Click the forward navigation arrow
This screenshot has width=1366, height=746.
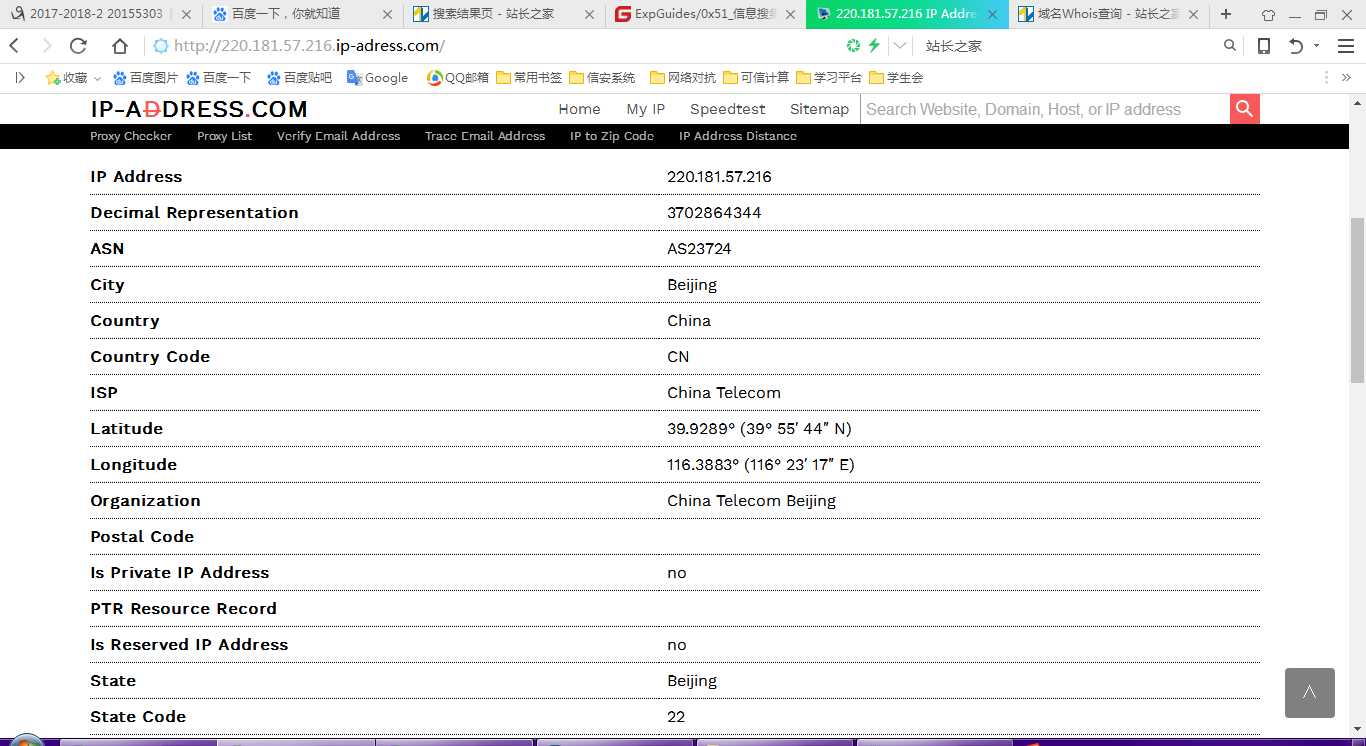tap(46, 46)
